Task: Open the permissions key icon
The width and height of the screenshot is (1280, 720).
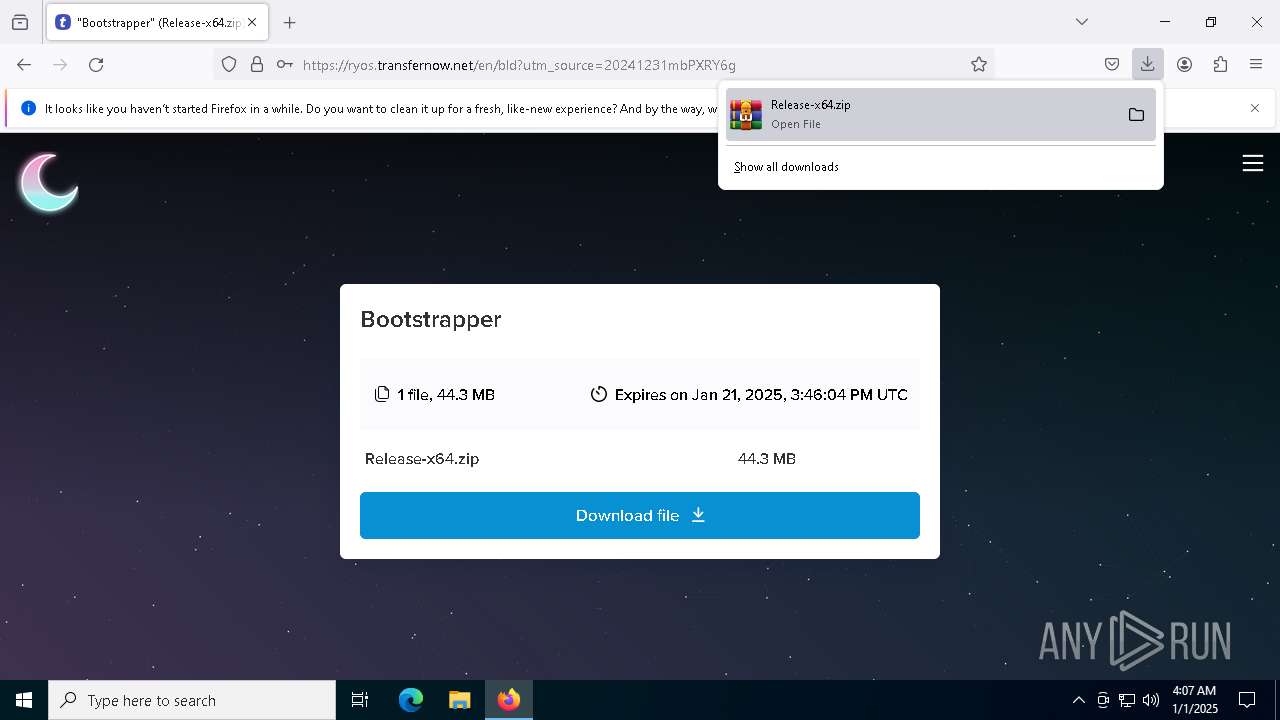Action: pos(285,65)
